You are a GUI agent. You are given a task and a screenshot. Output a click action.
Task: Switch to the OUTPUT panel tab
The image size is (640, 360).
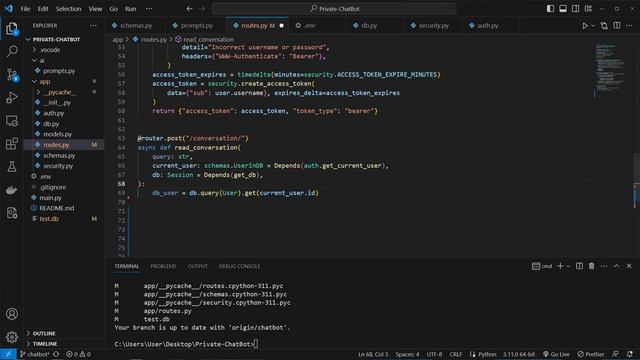(198, 266)
